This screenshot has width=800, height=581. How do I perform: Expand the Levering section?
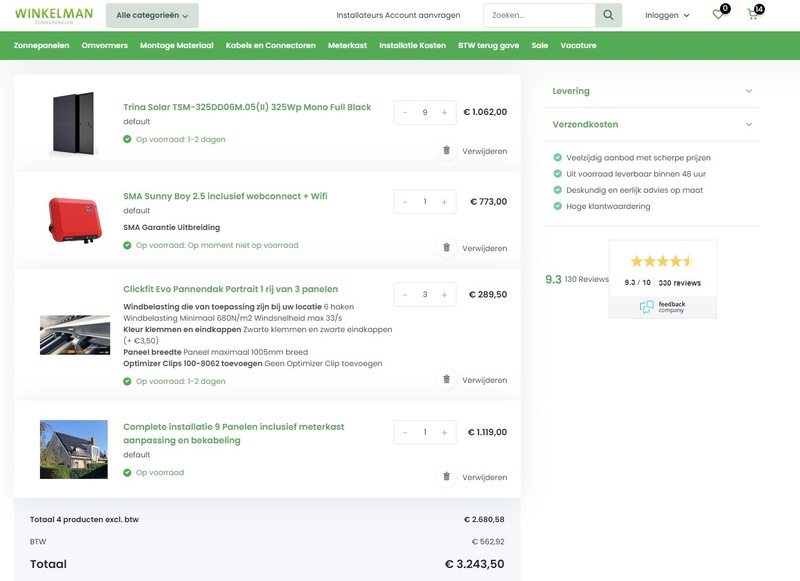[651, 91]
